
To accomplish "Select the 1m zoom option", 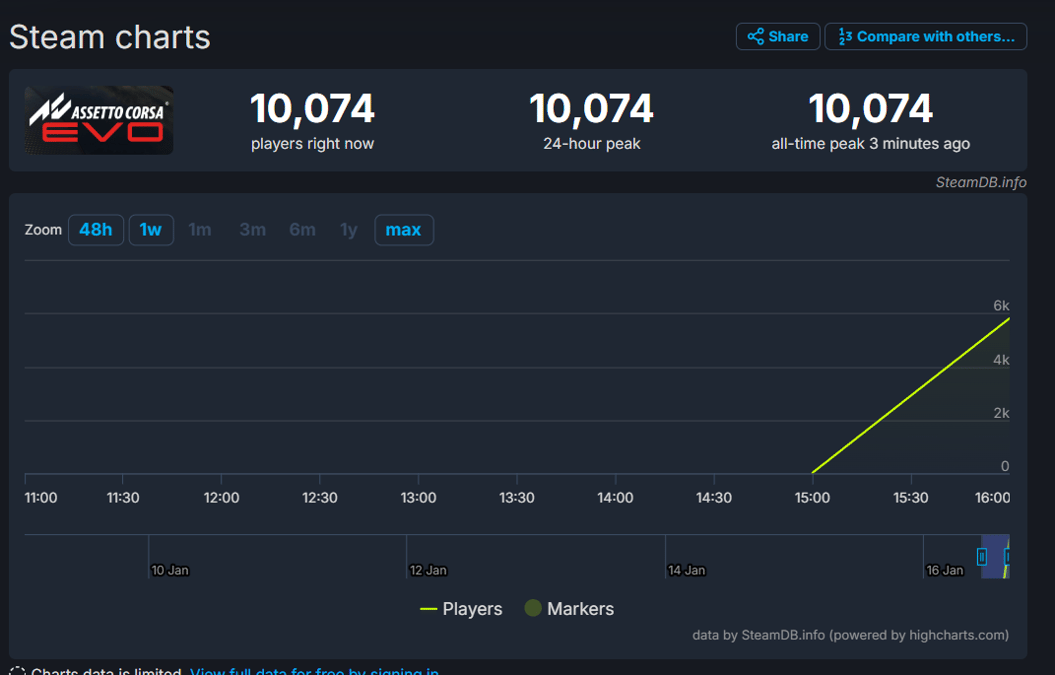I will (200, 229).
